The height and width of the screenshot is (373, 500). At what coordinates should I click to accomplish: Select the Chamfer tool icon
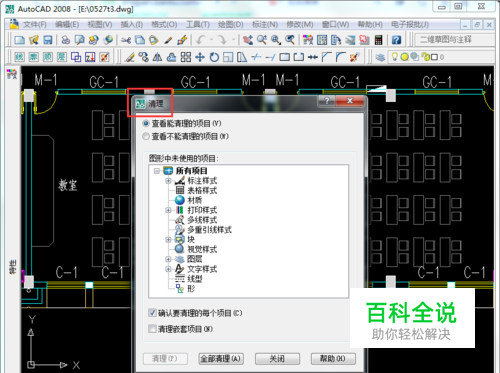pos(327,57)
